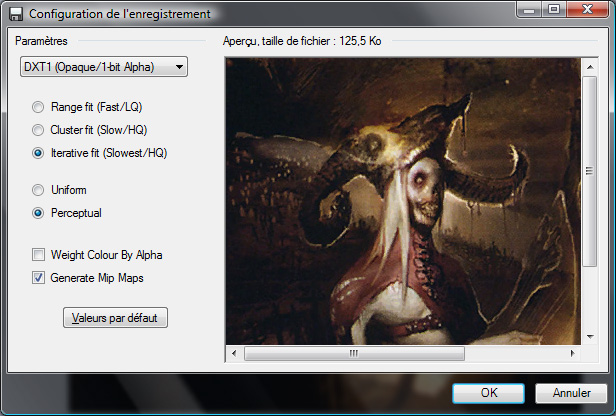
Task: Open the DXT1 format dropdown
Action: (103, 67)
